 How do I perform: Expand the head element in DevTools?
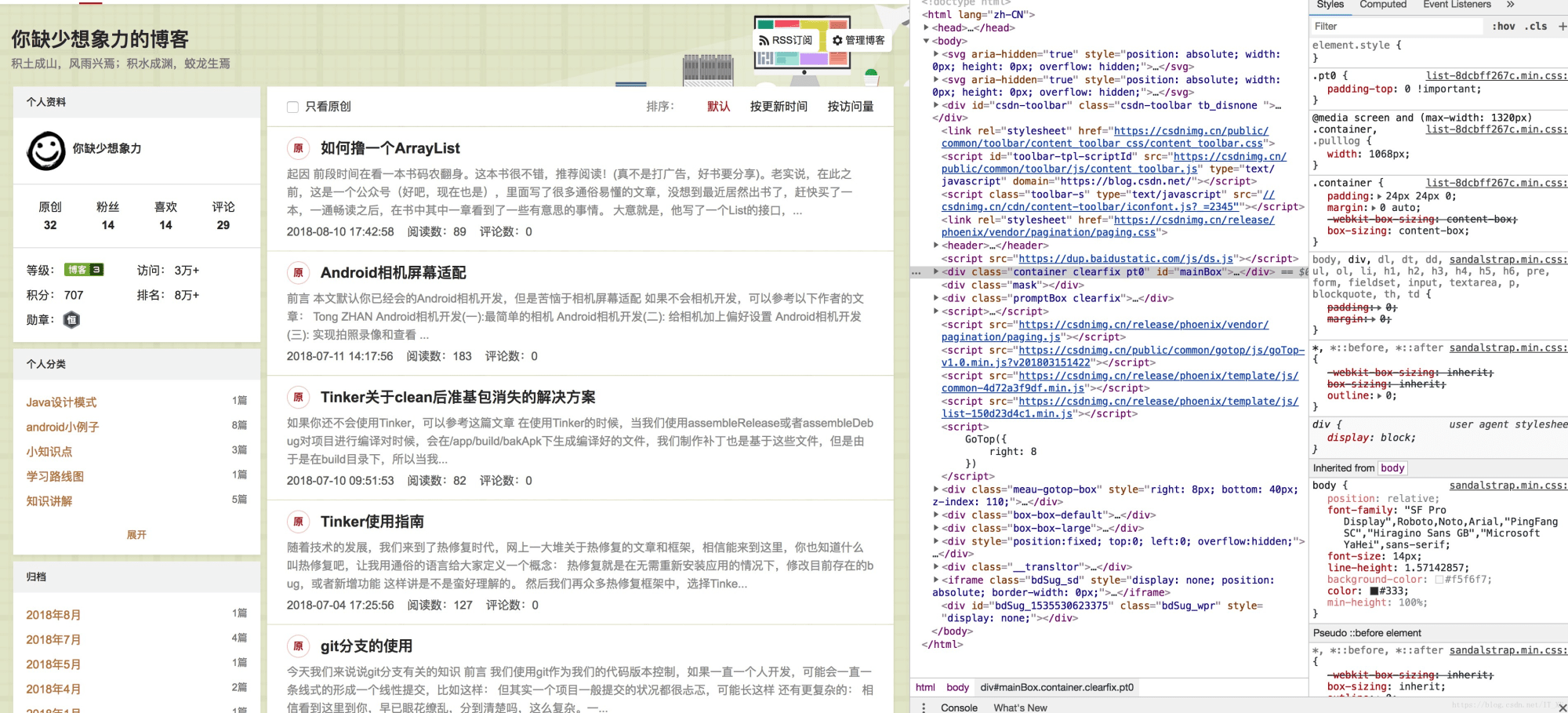(927, 27)
